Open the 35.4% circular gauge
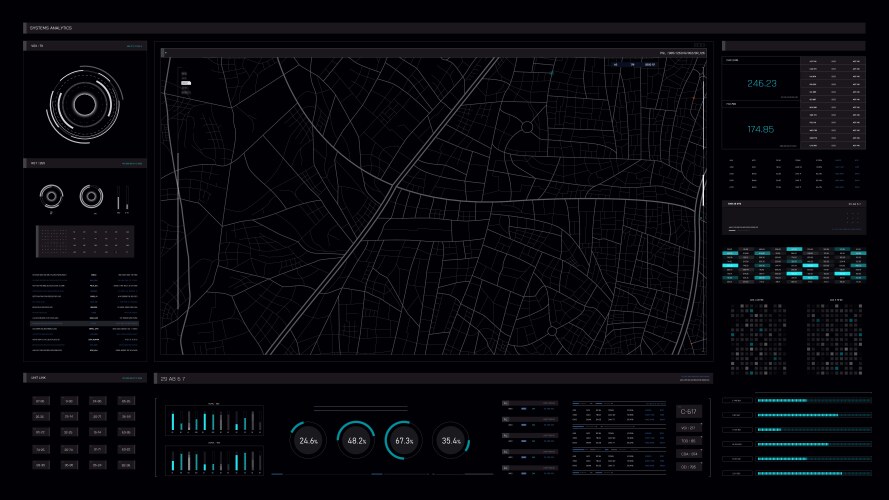 (x=451, y=440)
